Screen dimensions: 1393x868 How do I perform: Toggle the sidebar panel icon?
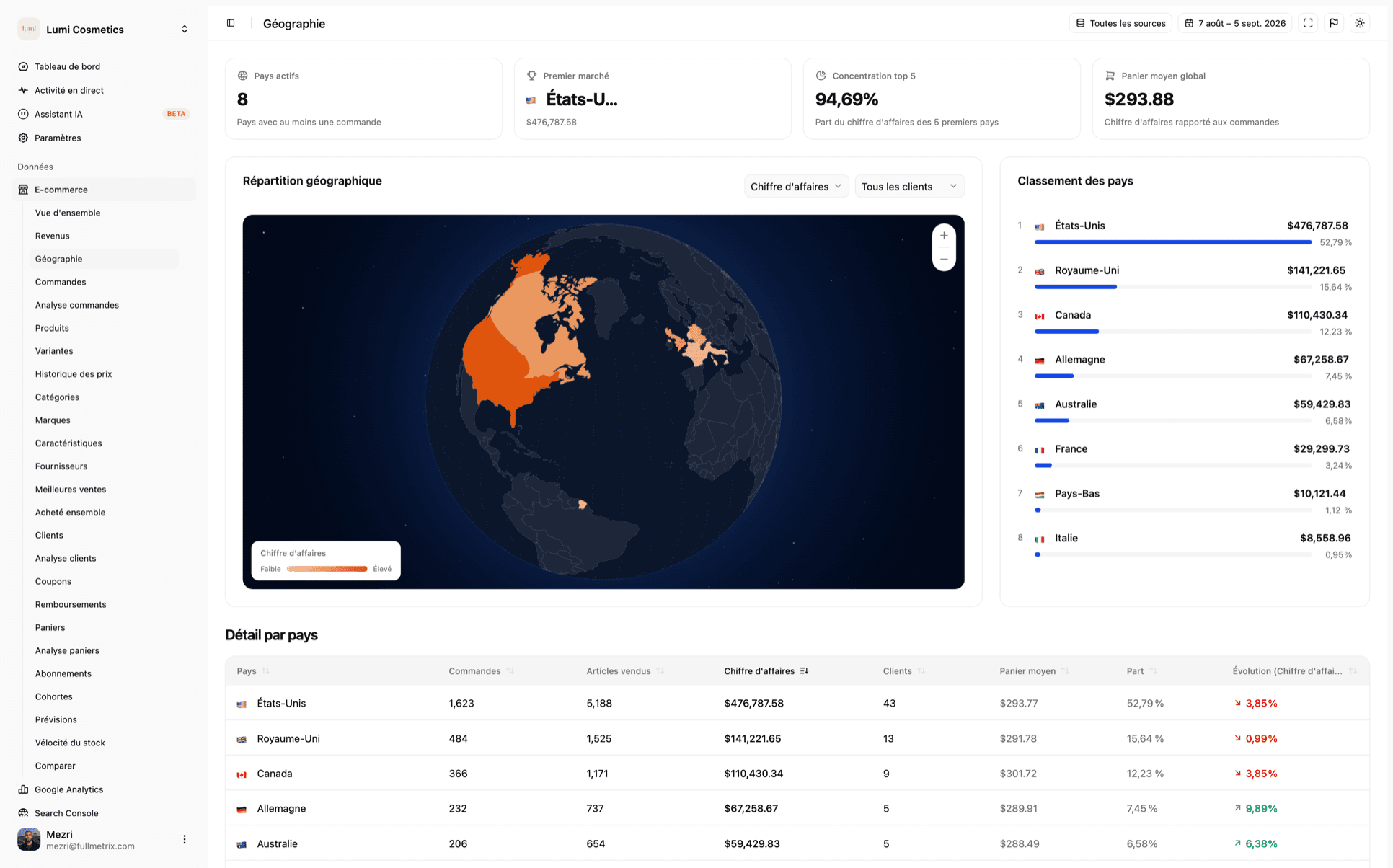[x=231, y=23]
